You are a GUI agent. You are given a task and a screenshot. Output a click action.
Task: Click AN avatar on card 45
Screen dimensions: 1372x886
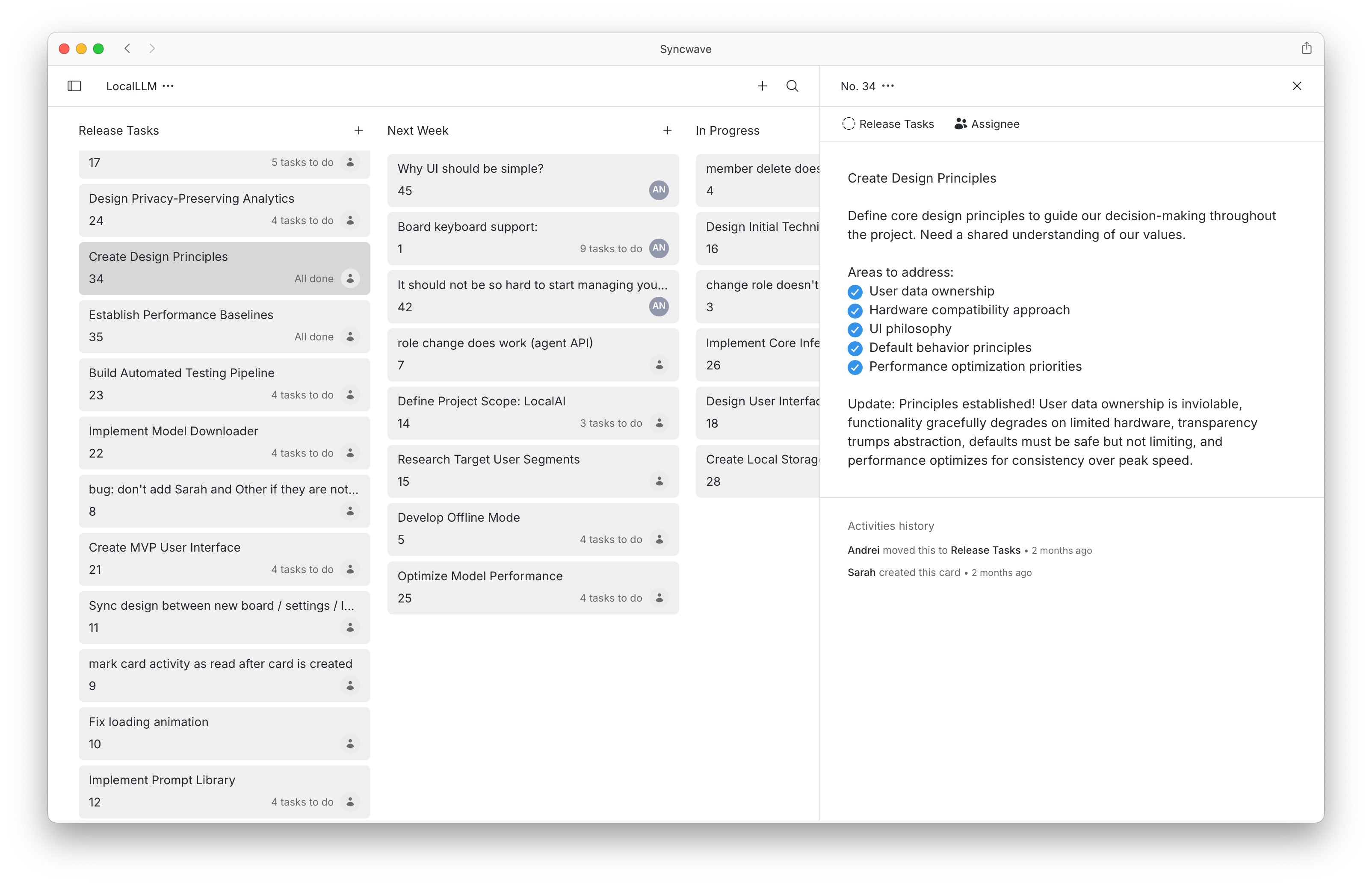click(659, 190)
